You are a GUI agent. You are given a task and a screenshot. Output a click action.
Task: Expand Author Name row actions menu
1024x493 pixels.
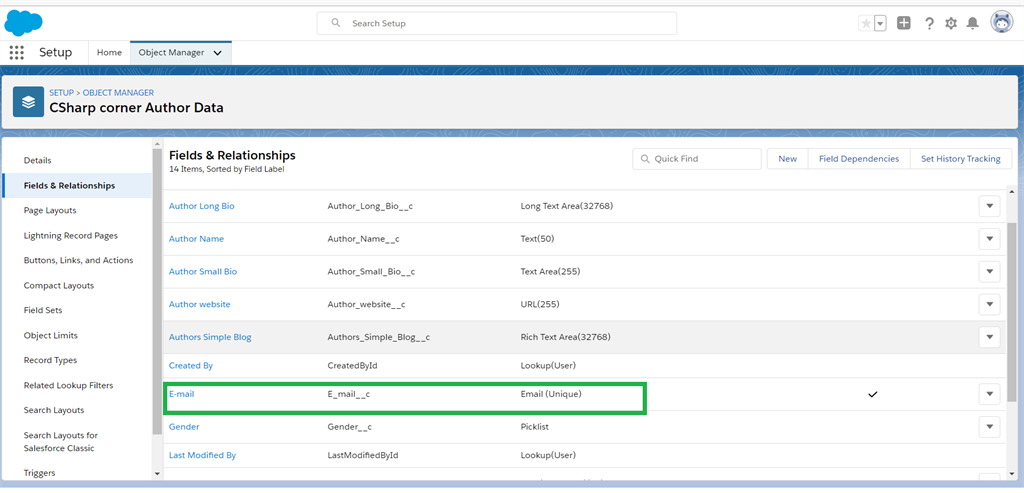coord(989,239)
